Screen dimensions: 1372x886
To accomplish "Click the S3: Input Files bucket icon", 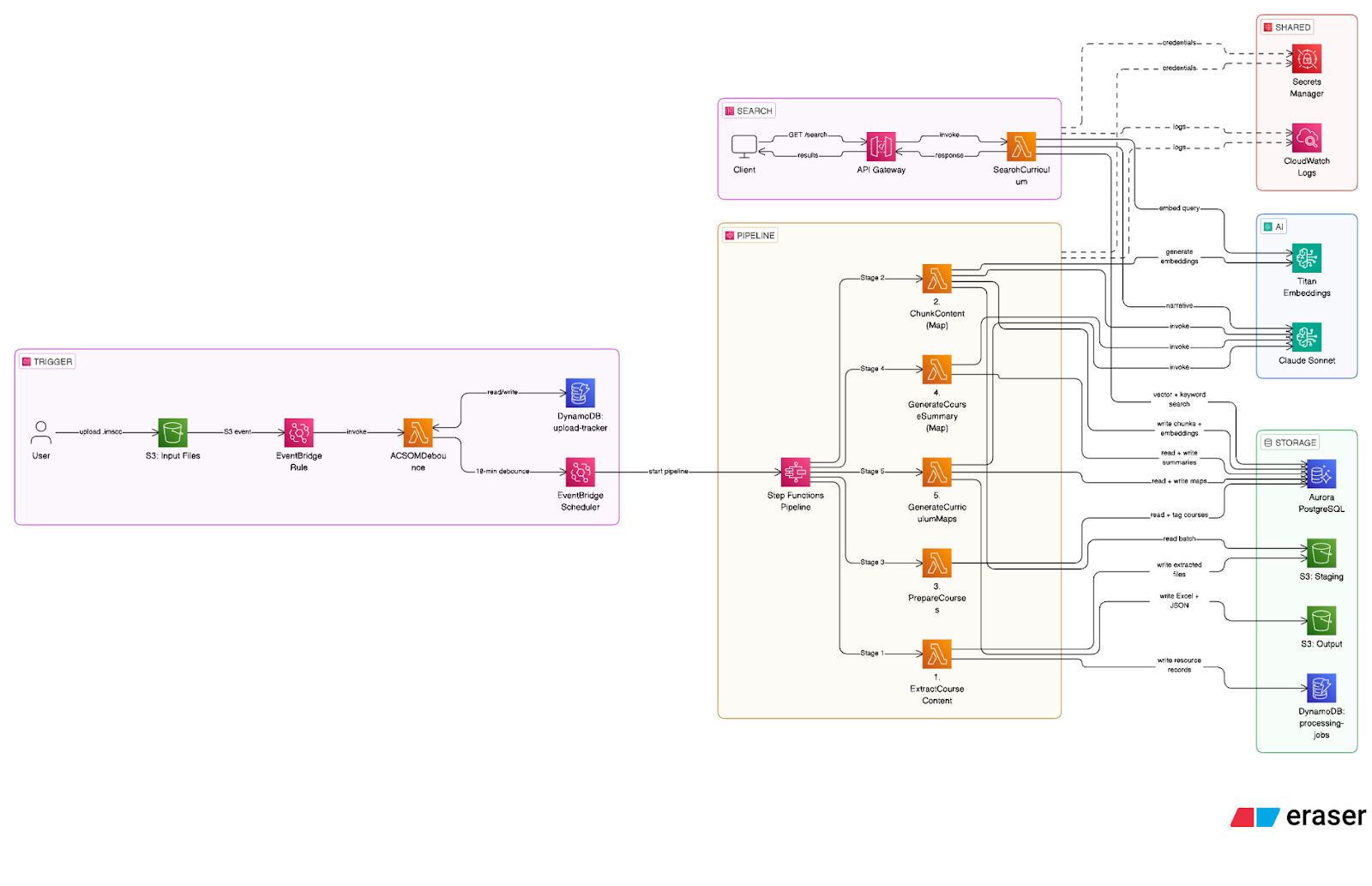I will pos(172,432).
